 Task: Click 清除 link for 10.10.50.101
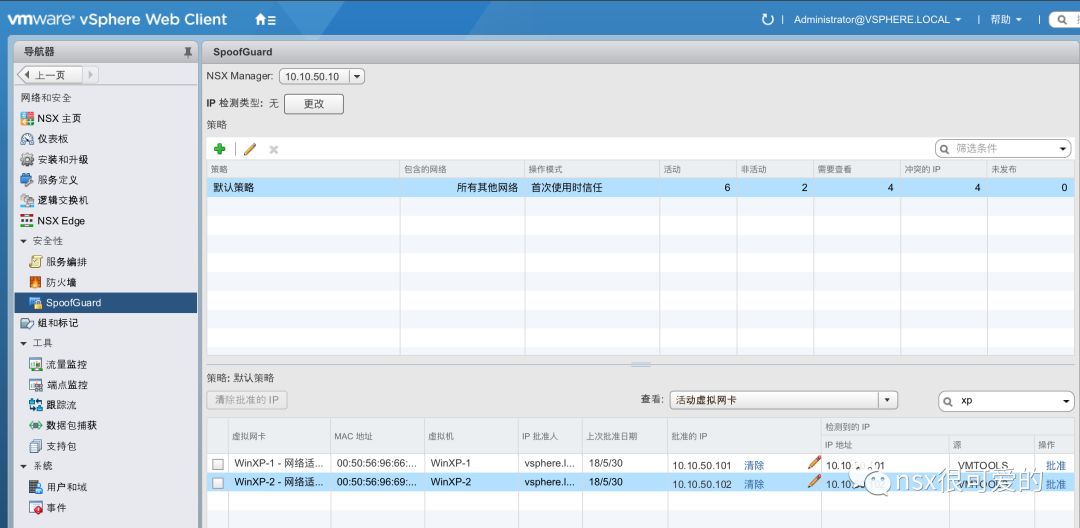(x=754, y=465)
